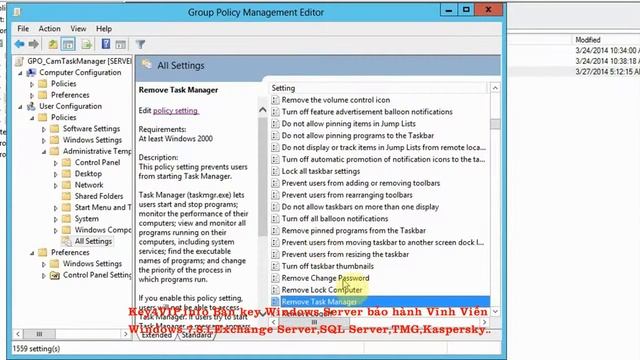The image size is (640, 360).
Task: Click the GPO_CamTaskManager root node icon
Action: click(19, 61)
